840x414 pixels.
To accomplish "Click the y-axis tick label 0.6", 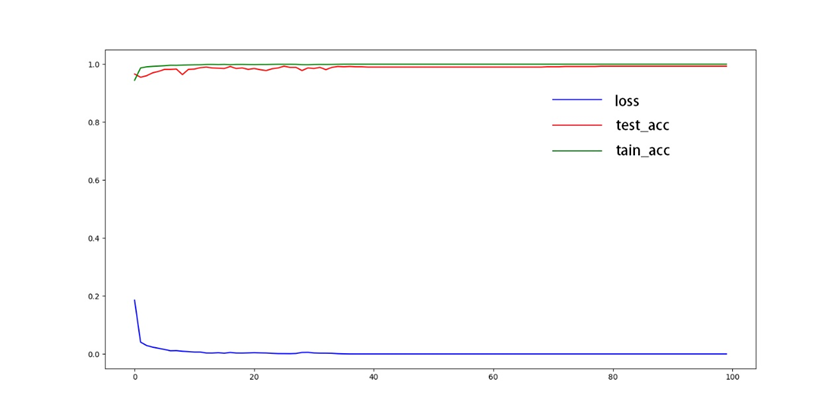I will pyautogui.click(x=94, y=180).
